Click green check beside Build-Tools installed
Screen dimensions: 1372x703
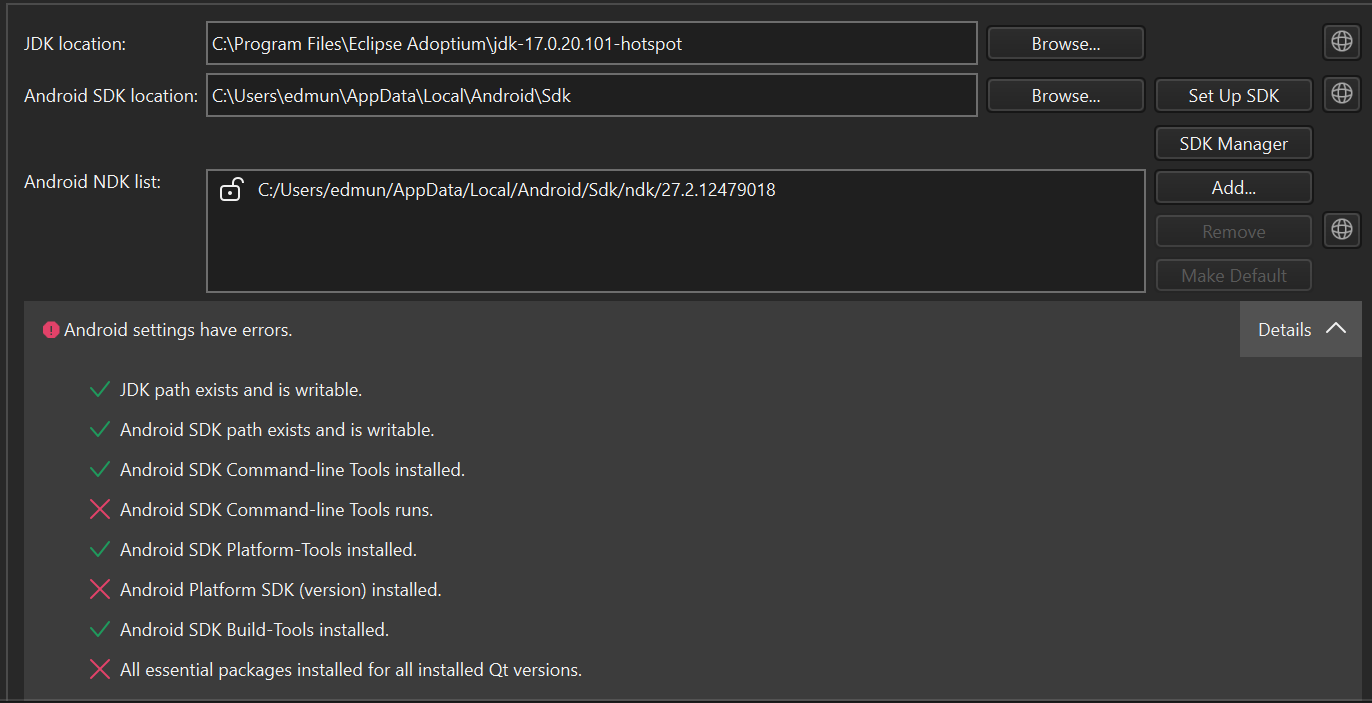pos(99,630)
